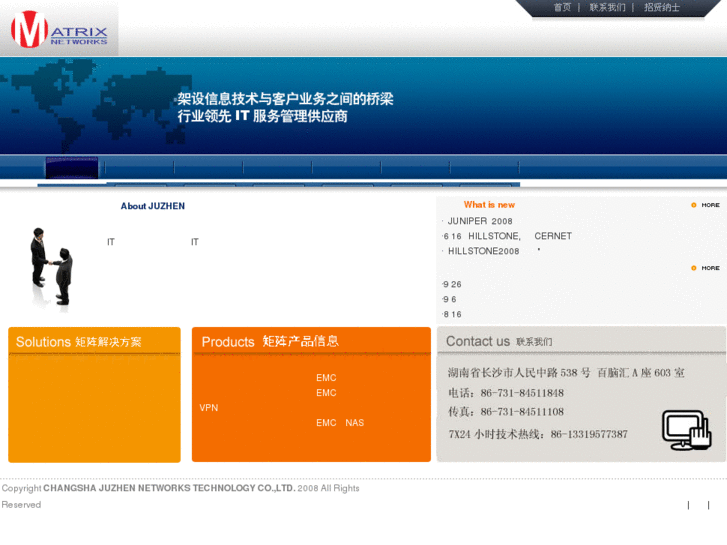The width and height of the screenshot is (727, 545).
Task: Click the Products 矩阵产品信息 header
Action: click(x=270, y=341)
